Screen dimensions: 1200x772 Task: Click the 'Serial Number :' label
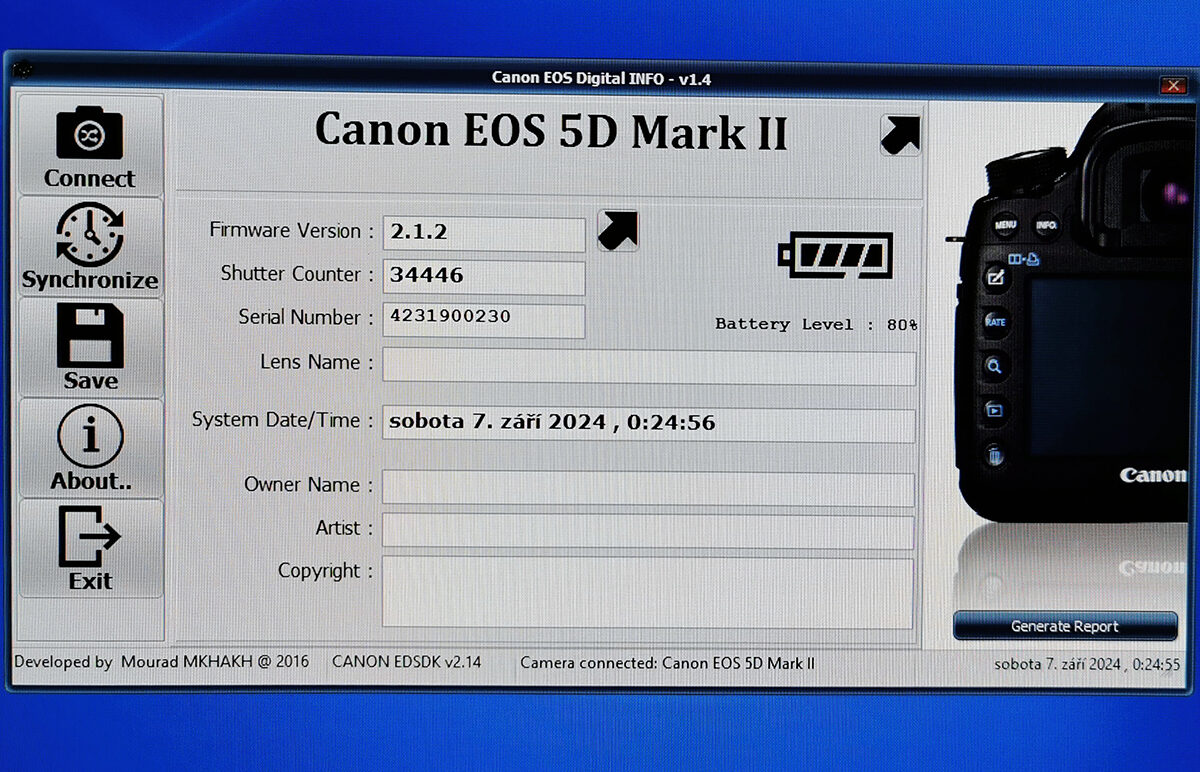305,317
